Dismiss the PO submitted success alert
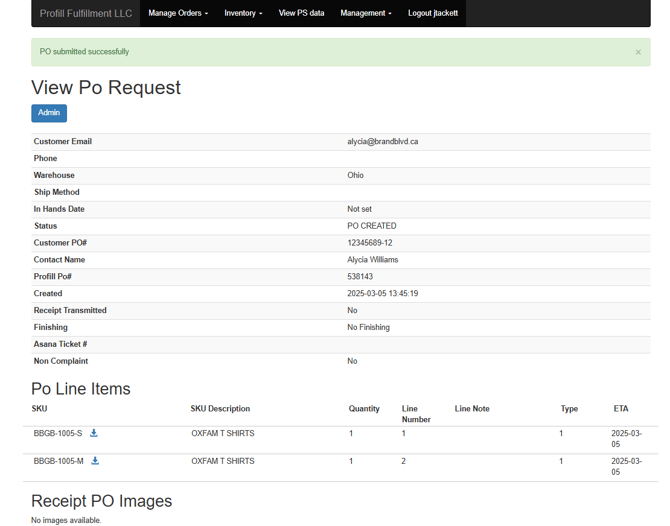 tap(638, 52)
